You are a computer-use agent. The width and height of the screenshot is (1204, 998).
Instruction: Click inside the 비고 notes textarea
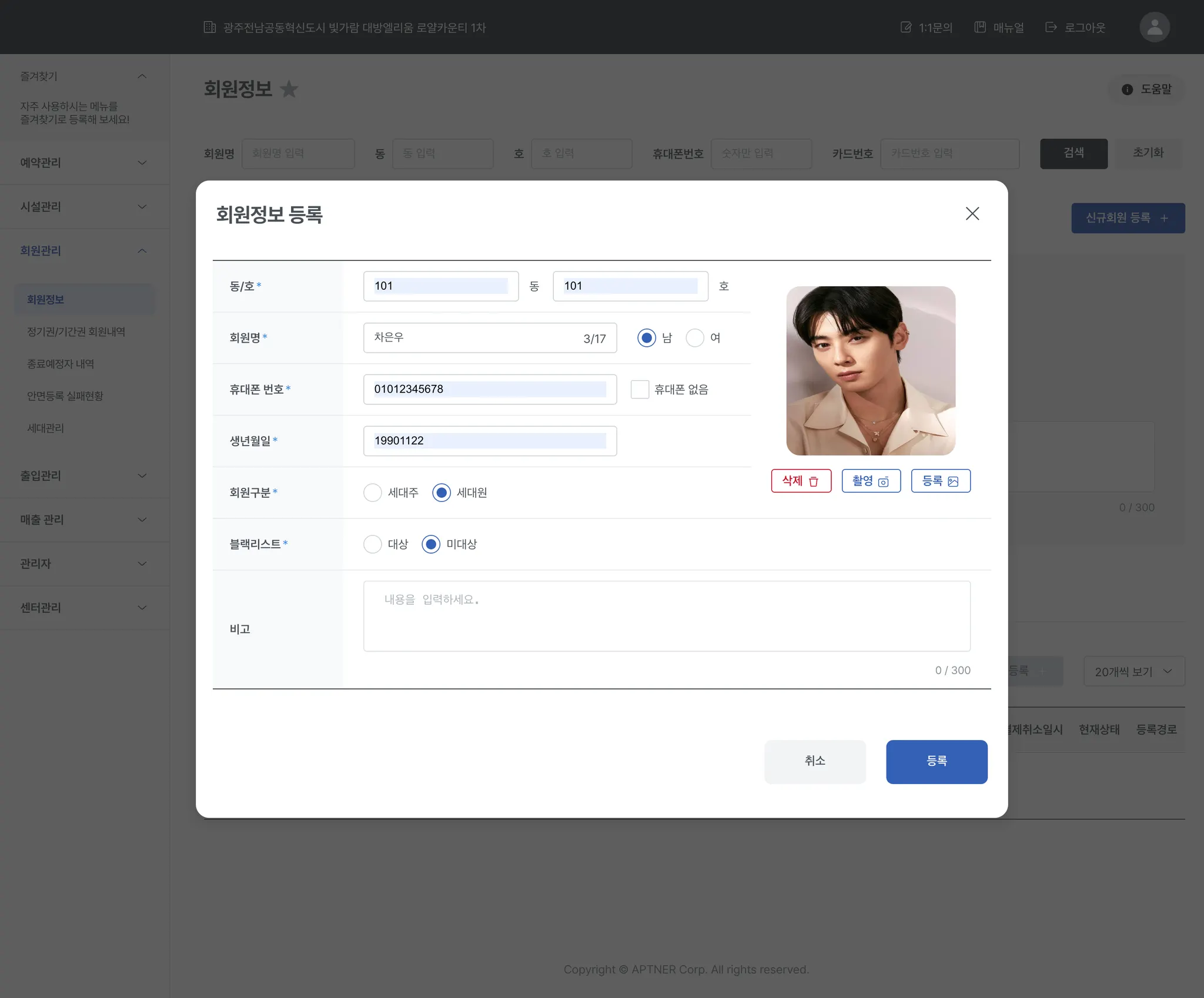pyautogui.click(x=666, y=616)
